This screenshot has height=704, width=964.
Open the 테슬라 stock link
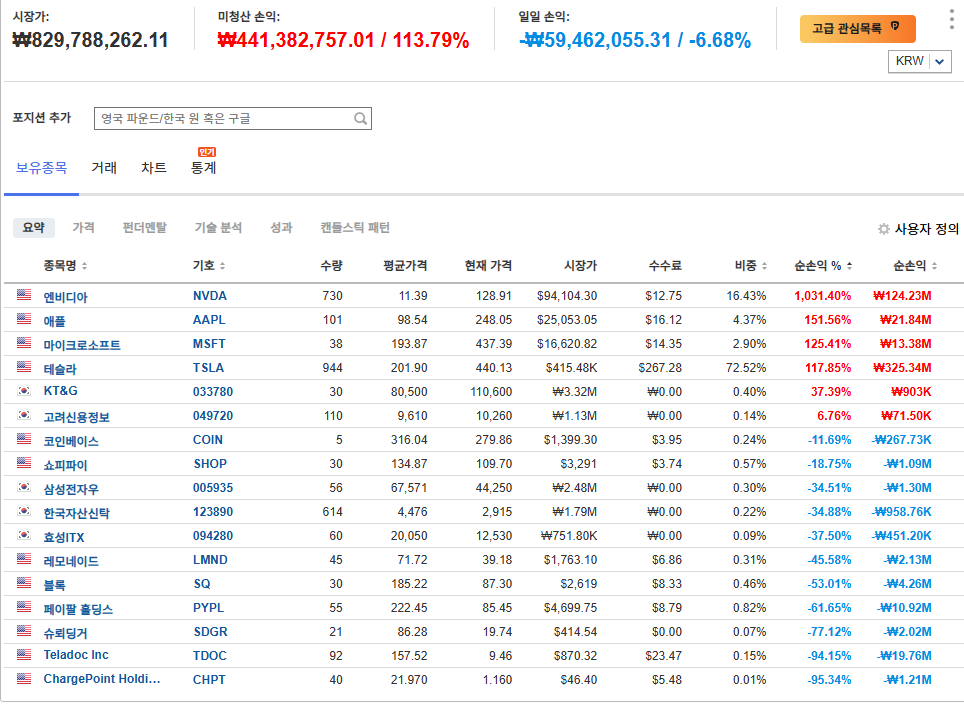60,369
